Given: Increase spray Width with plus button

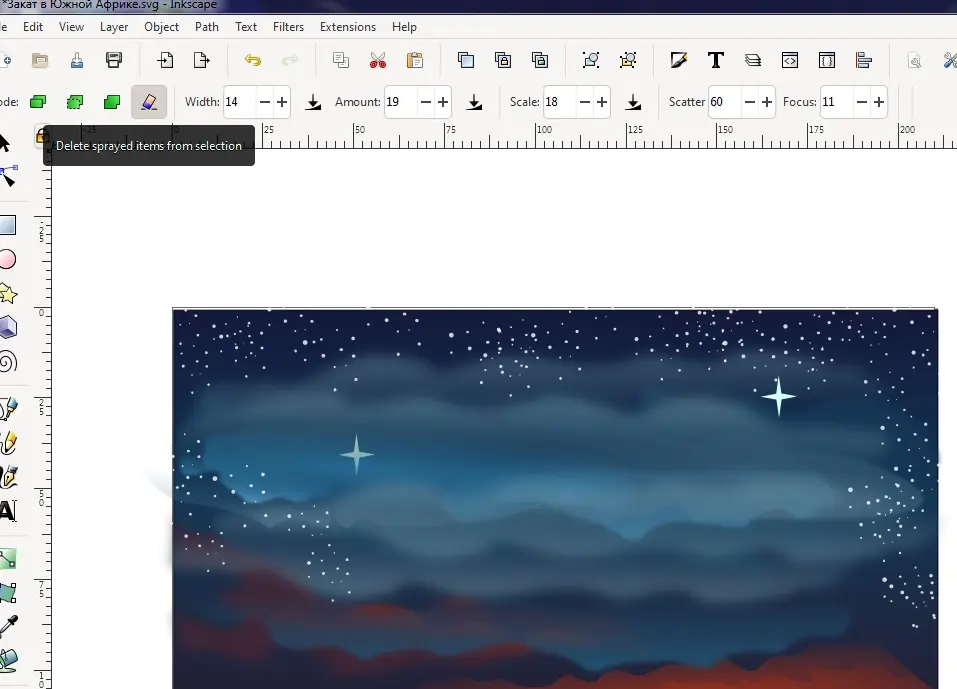Looking at the screenshot, I should (282, 102).
